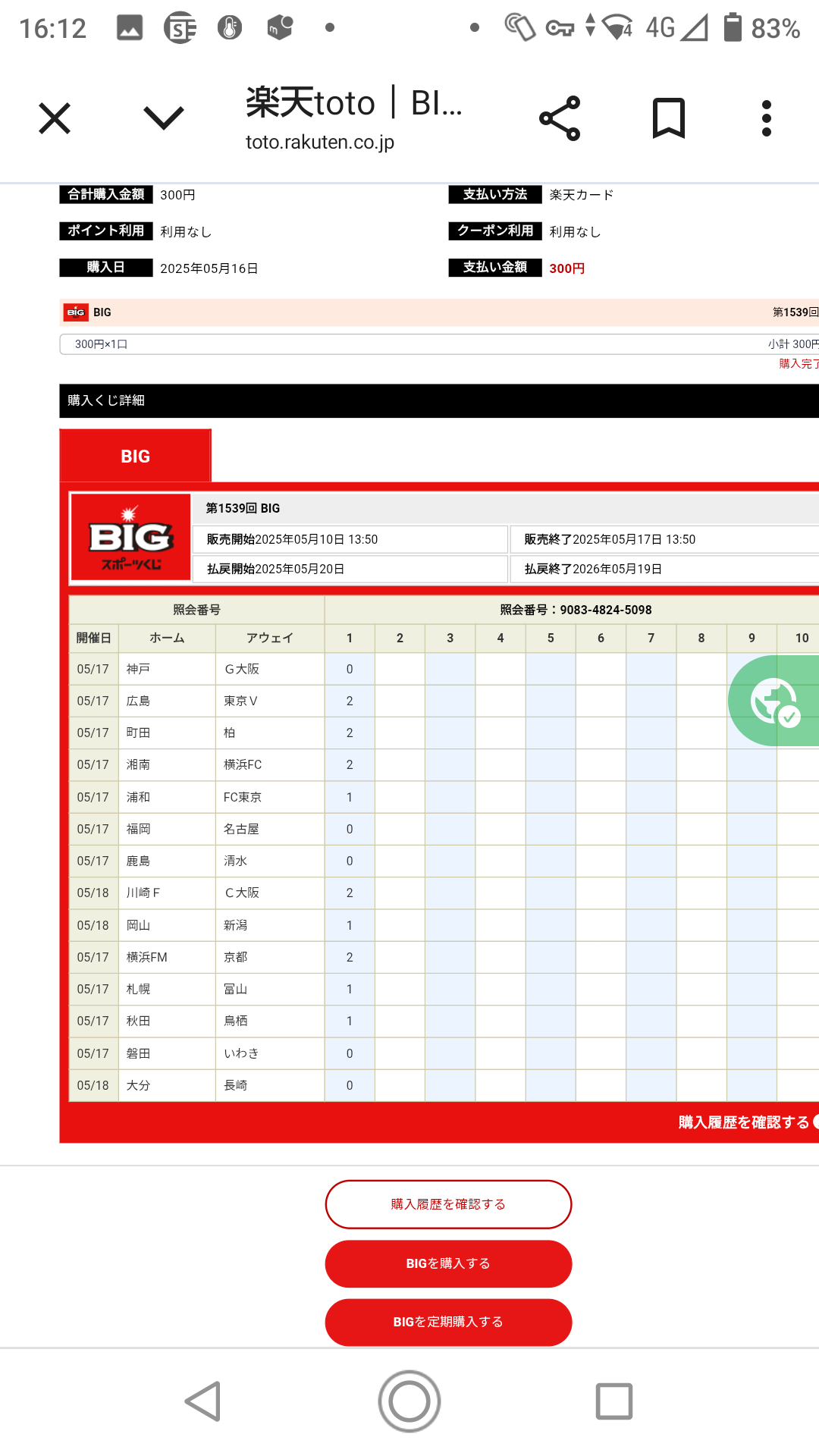819x1456 pixels.
Task: Select the red BIG tab
Action: pos(135,457)
